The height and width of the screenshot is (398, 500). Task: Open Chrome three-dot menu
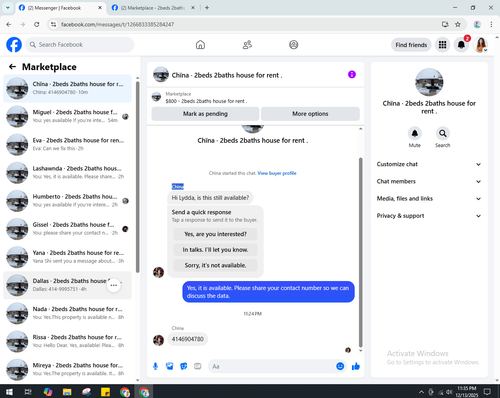(491, 24)
